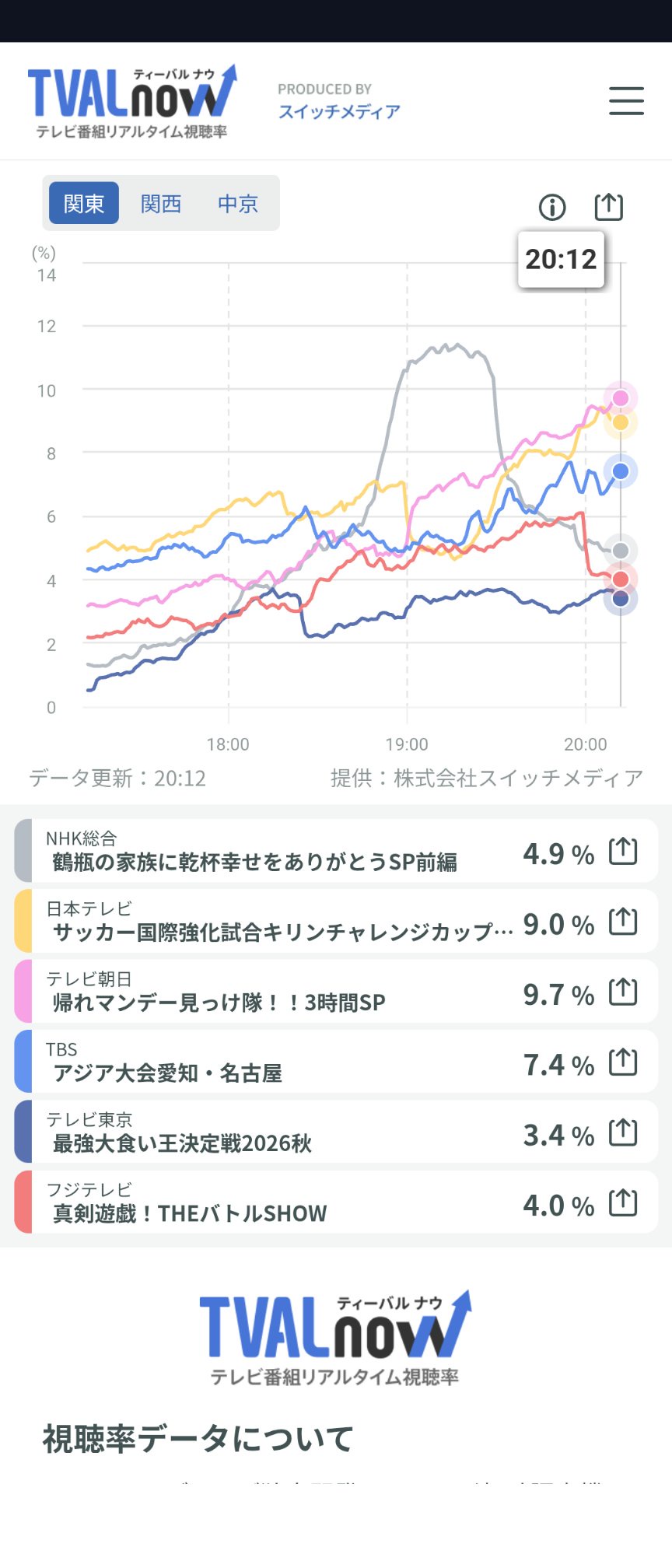Click the blue TBS data point on the chart
Image resolution: width=672 pixels, height=1568 pixels.
(621, 471)
